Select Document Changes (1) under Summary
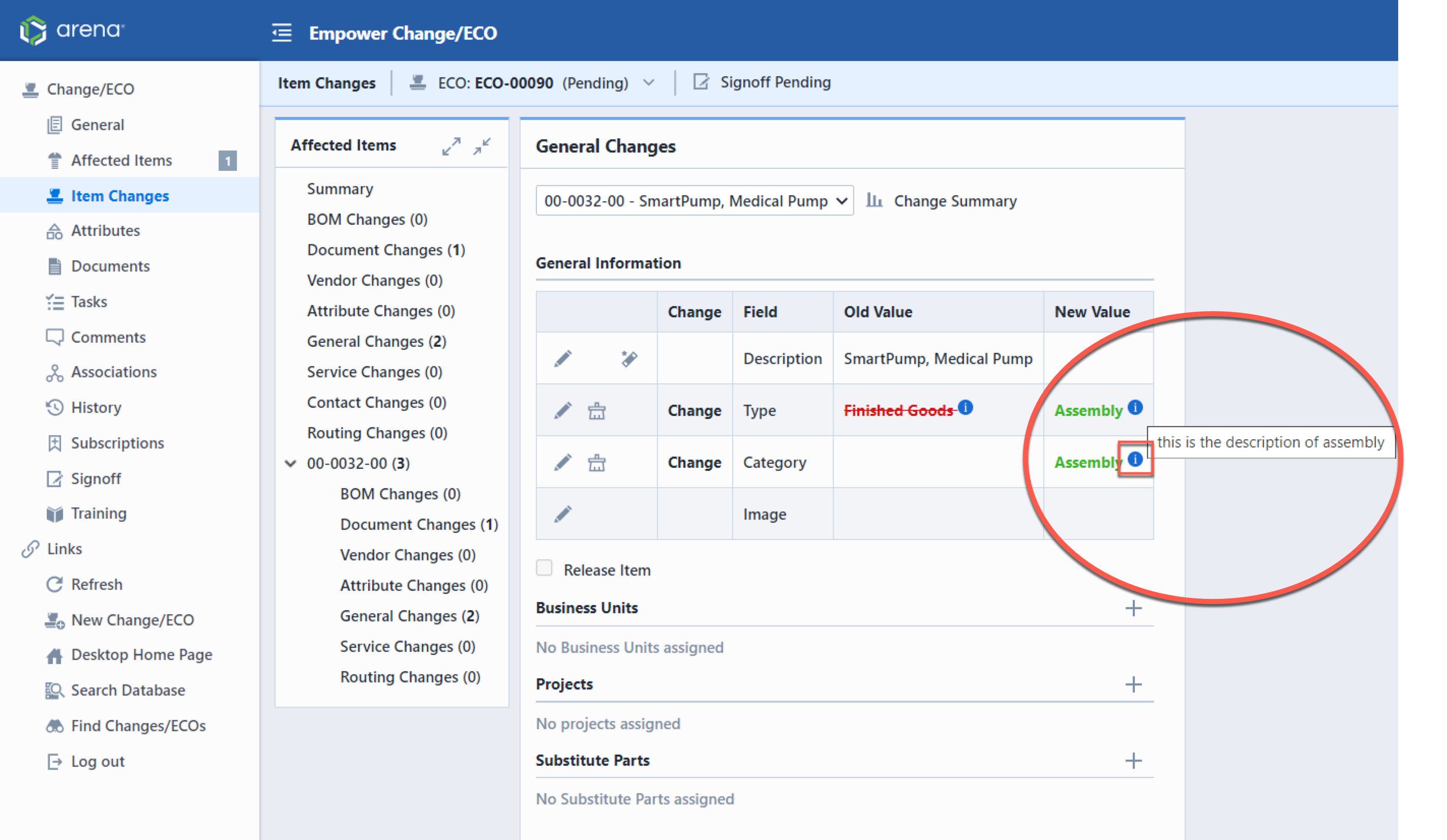The height and width of the screenshot is (840, 1447). point(386,250)
